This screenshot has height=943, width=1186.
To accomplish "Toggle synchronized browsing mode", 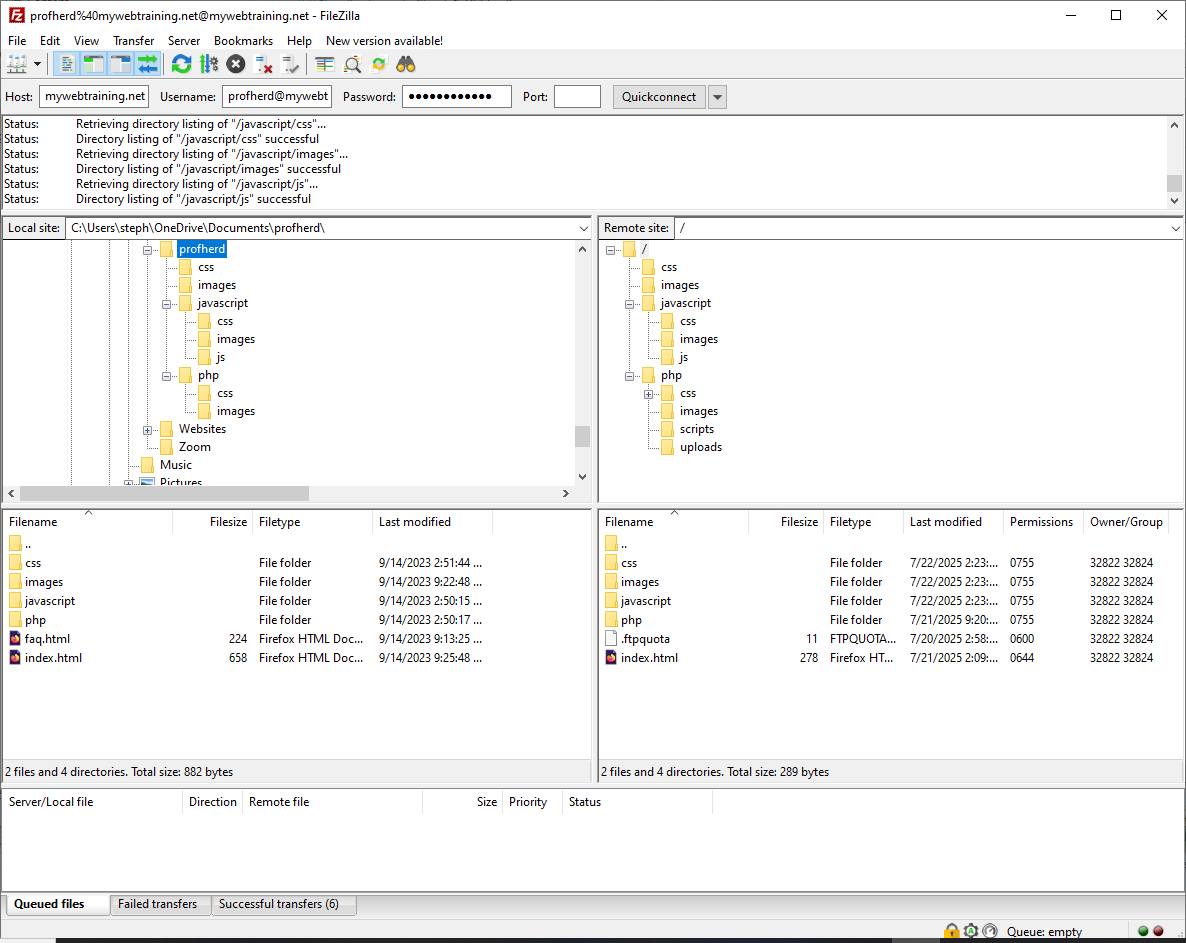I will coord(378,63).
